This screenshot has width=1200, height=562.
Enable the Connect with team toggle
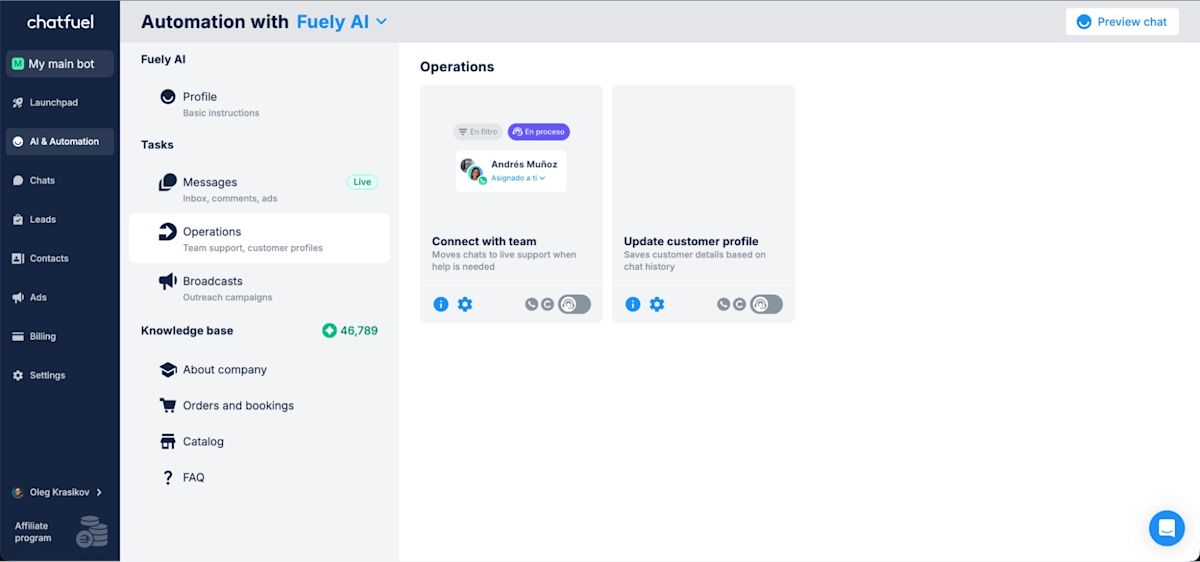[574, 304]
